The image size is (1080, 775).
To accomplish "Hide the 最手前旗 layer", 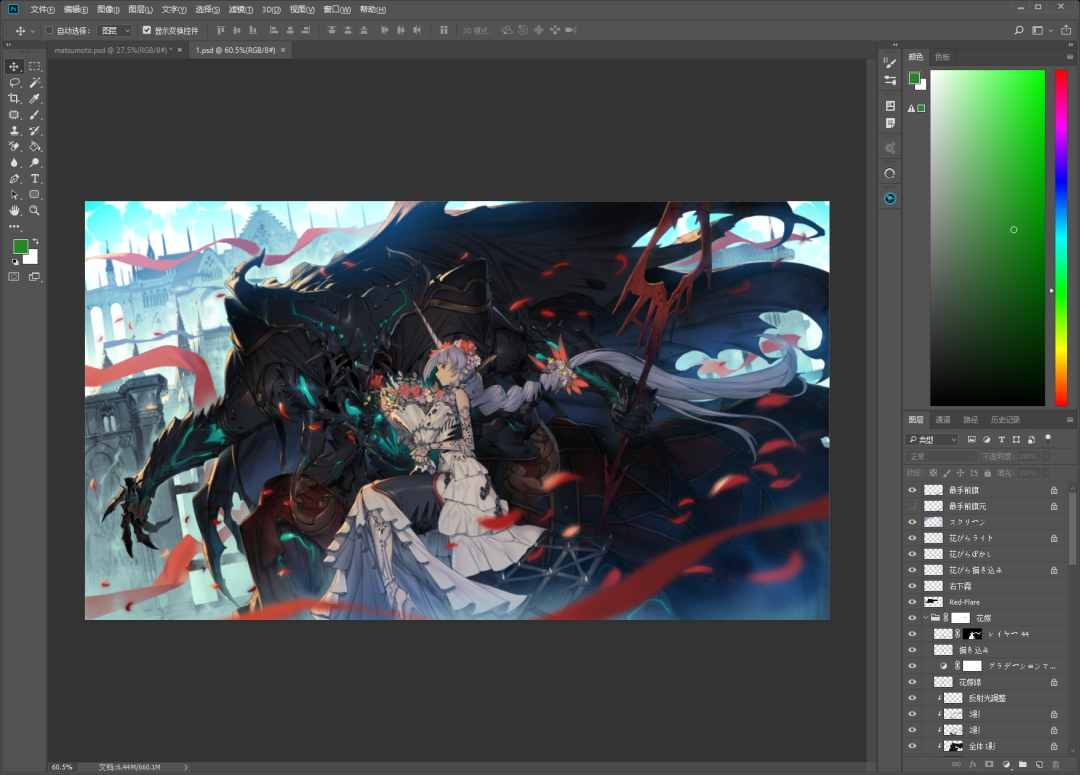I will pyautogui.click(x=912, y=490).
